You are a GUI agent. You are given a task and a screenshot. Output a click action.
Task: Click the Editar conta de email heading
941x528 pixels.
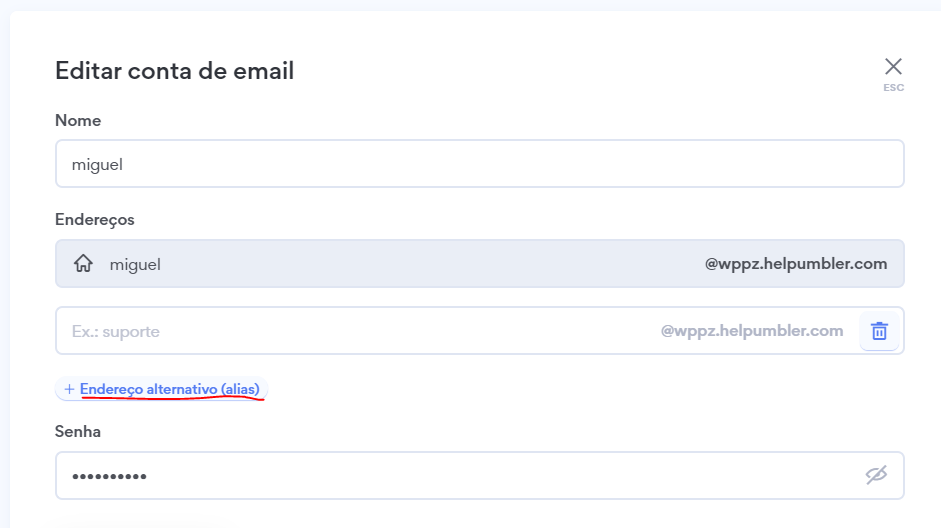pos(174,71)
